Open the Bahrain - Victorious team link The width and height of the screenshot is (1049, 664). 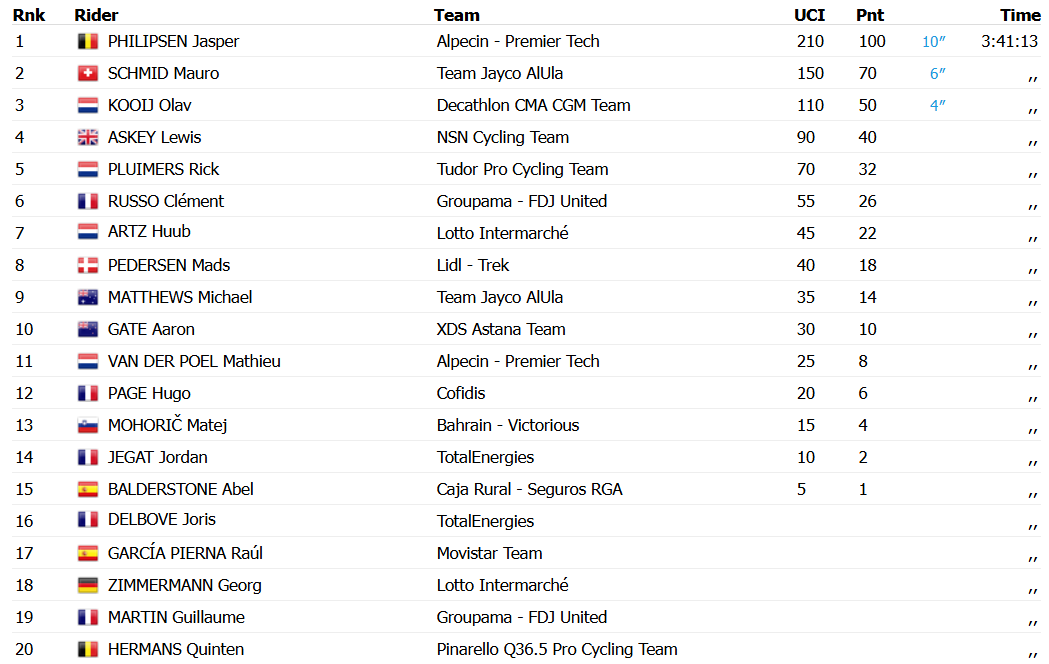point(508,425)
